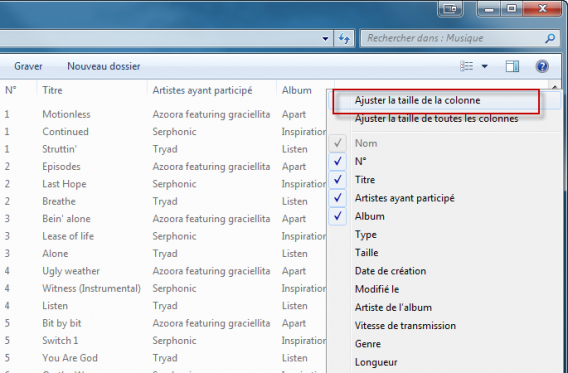Click the refresh icon beside the address bar
Image resolution: width=568 pixels, height=373 pixels.
tap(344, 38)
